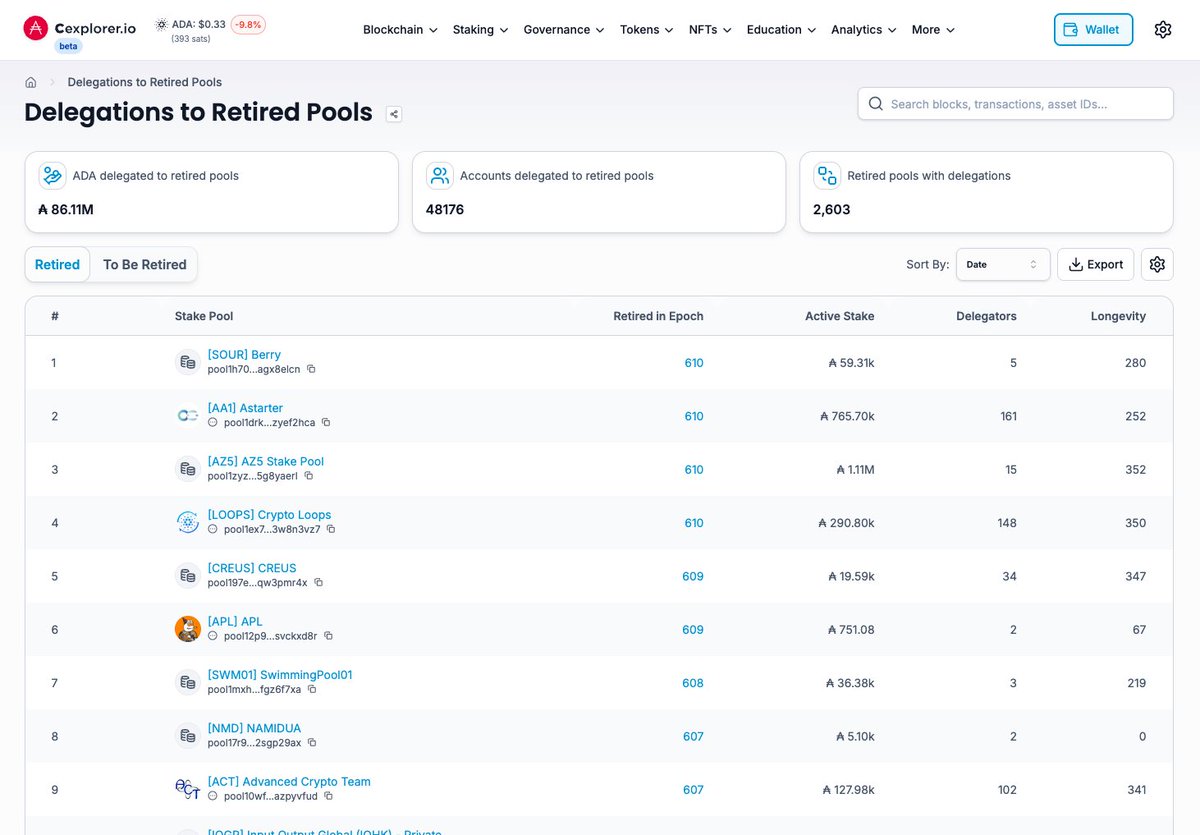Click the share icon beside page title
The height and width of the screenshot is (835, 1200).
[394, 114]
